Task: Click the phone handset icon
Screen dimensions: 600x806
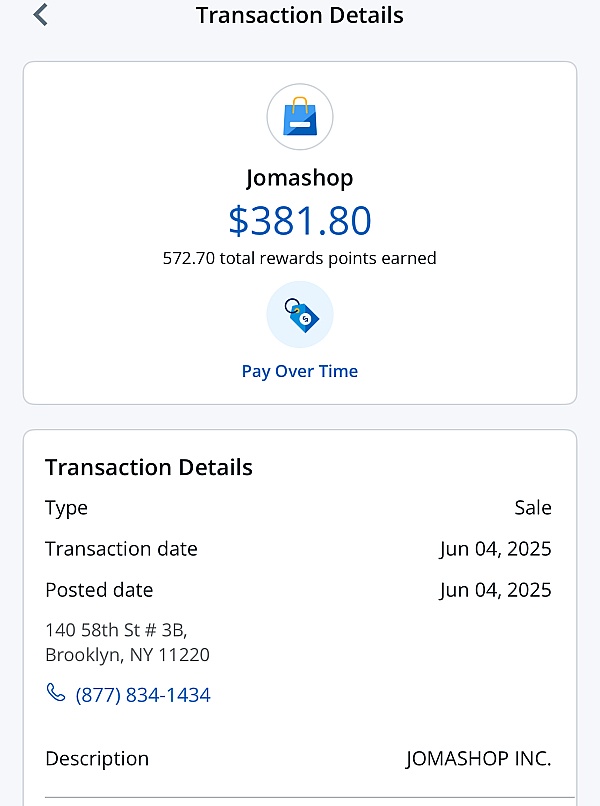Action: (56, 693)
